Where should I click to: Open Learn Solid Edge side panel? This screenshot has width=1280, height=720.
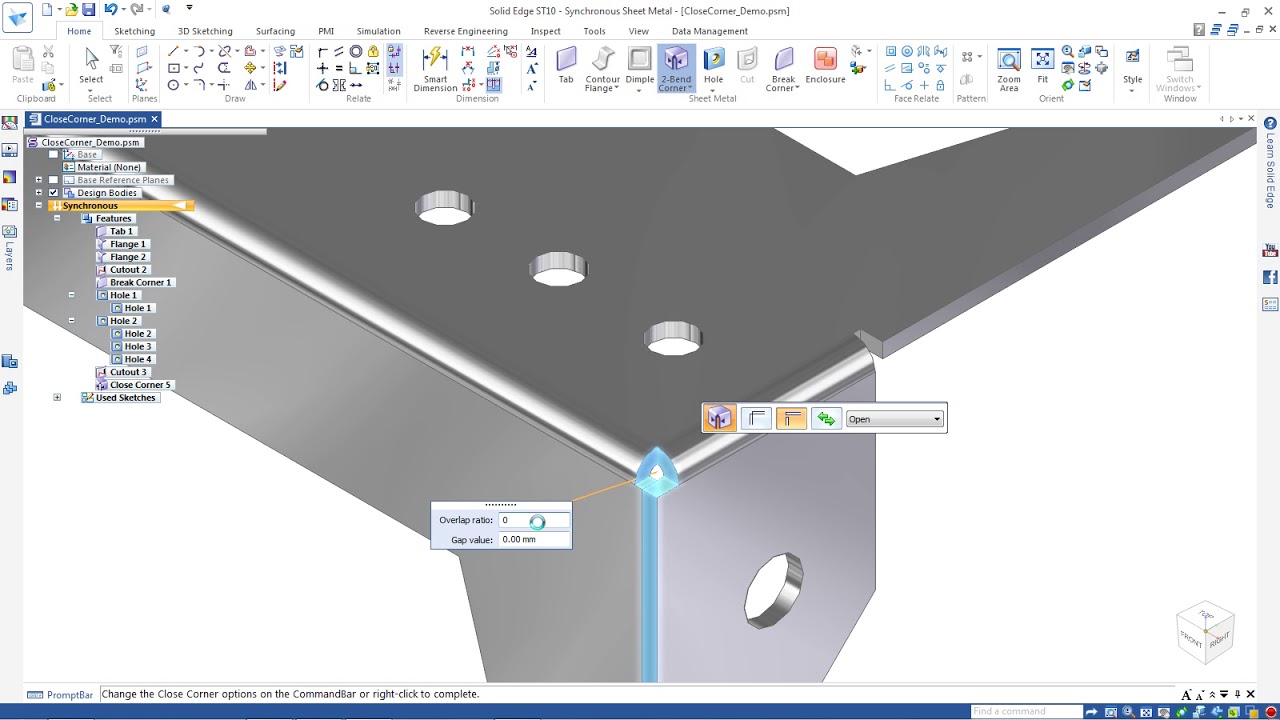1271,171
